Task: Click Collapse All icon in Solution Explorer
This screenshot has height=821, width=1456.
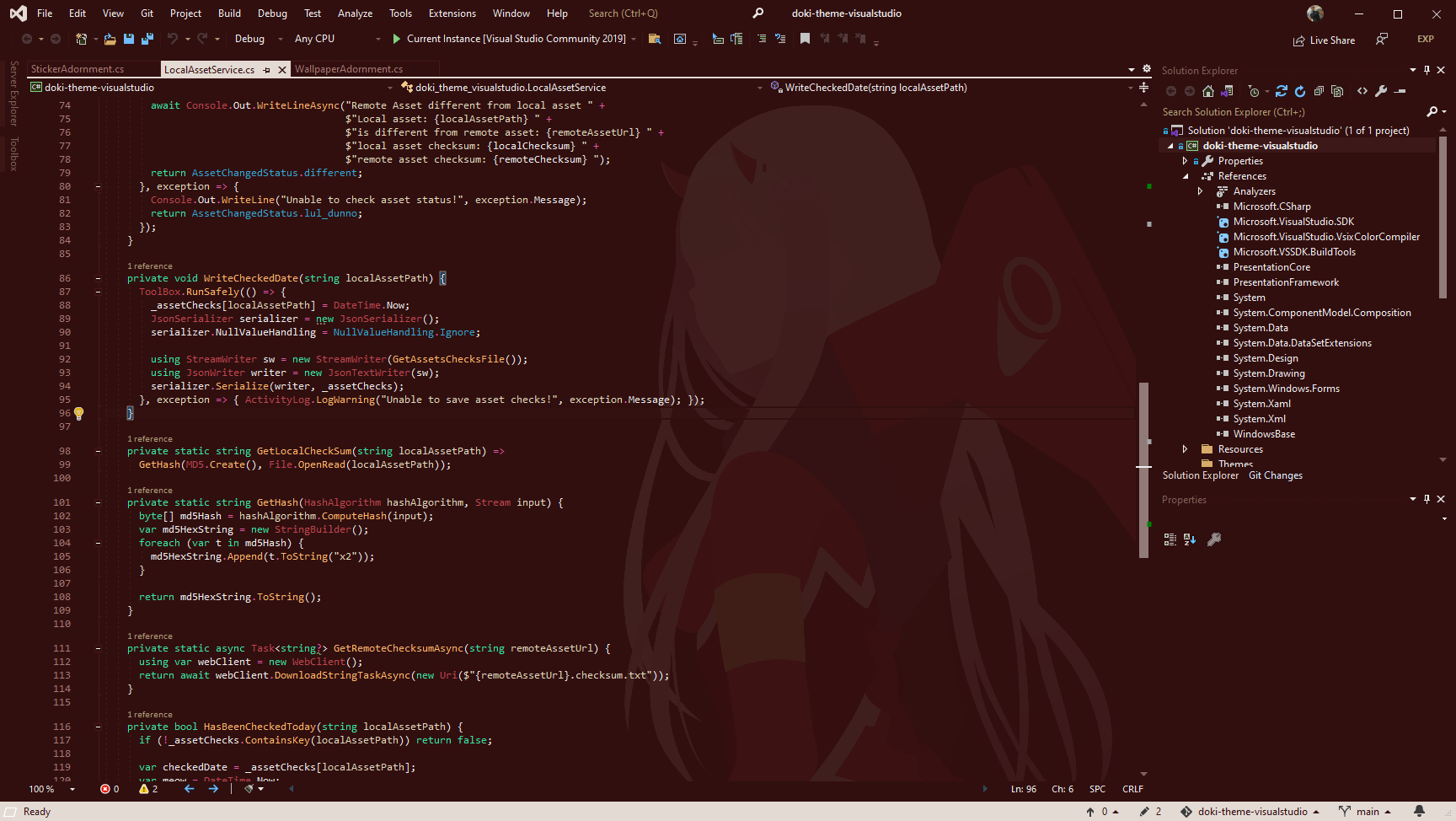Action: tap(1319, 91)
